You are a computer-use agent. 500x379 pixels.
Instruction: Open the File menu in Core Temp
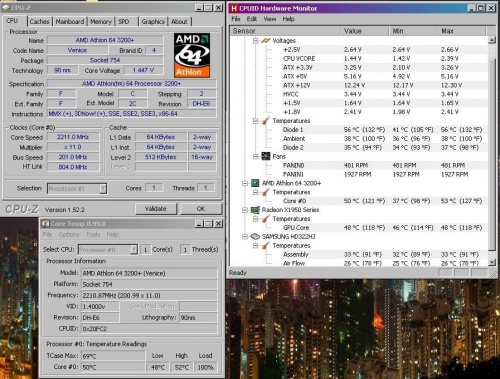point(47,234)
